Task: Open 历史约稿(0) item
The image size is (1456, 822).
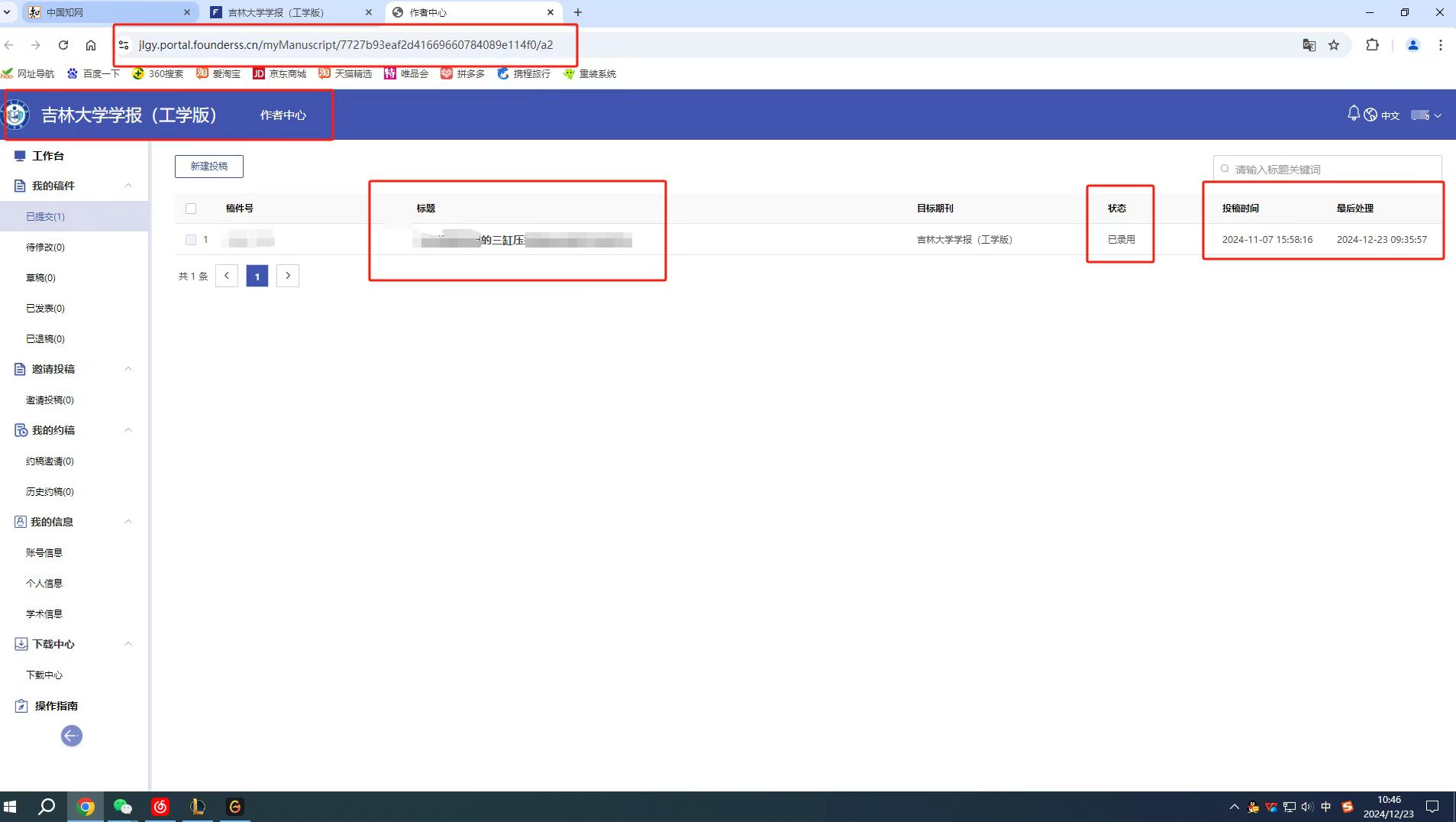Action: pyautogui.click(x=50, y=492)
